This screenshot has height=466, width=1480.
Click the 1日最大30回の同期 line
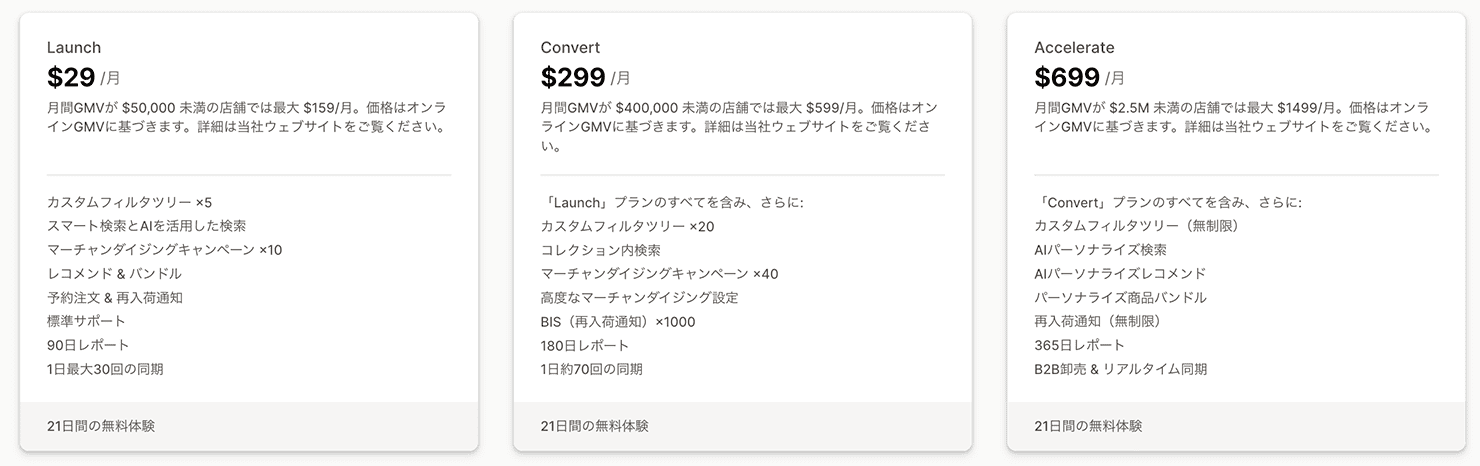pos(105,369)
